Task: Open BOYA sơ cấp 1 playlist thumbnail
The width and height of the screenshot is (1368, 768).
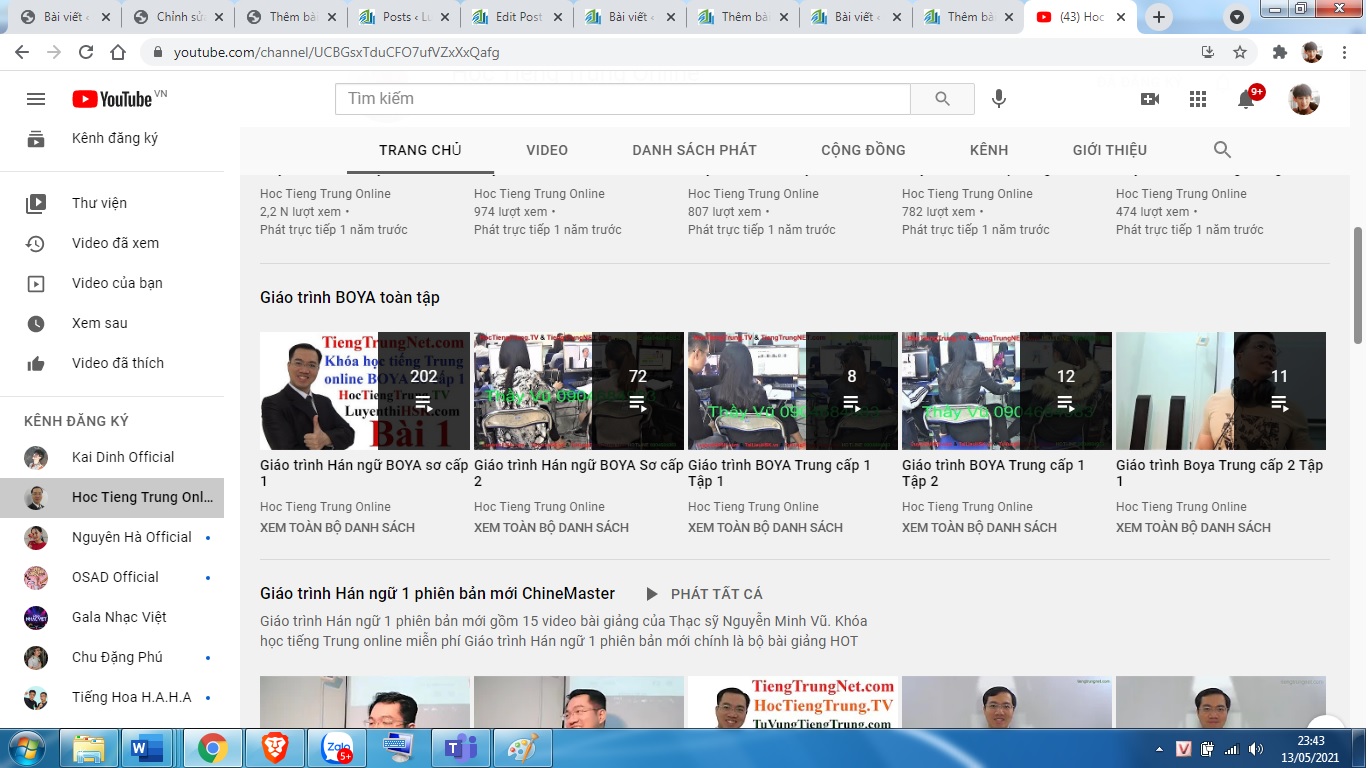Action: click(x=365, y=391)
